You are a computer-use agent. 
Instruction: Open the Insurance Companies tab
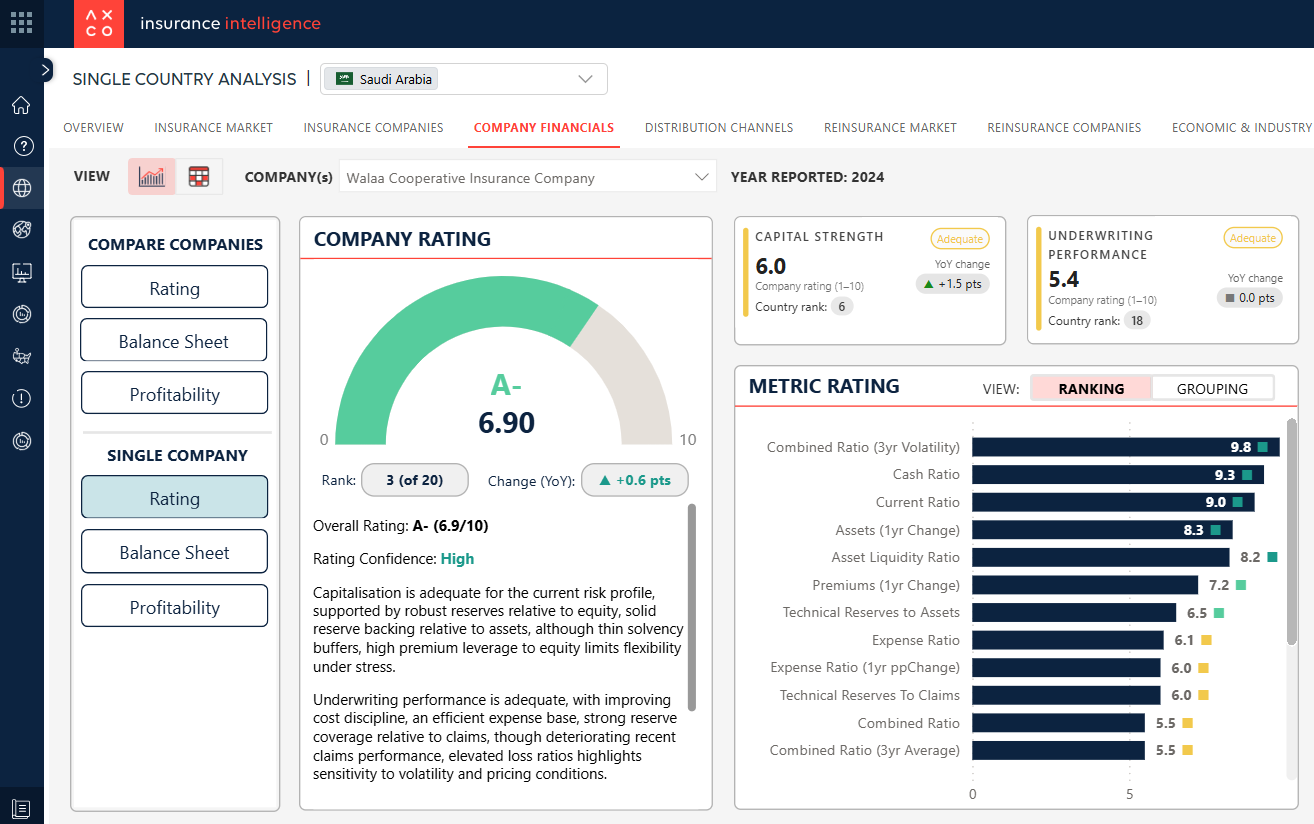(x=373, y=128)
